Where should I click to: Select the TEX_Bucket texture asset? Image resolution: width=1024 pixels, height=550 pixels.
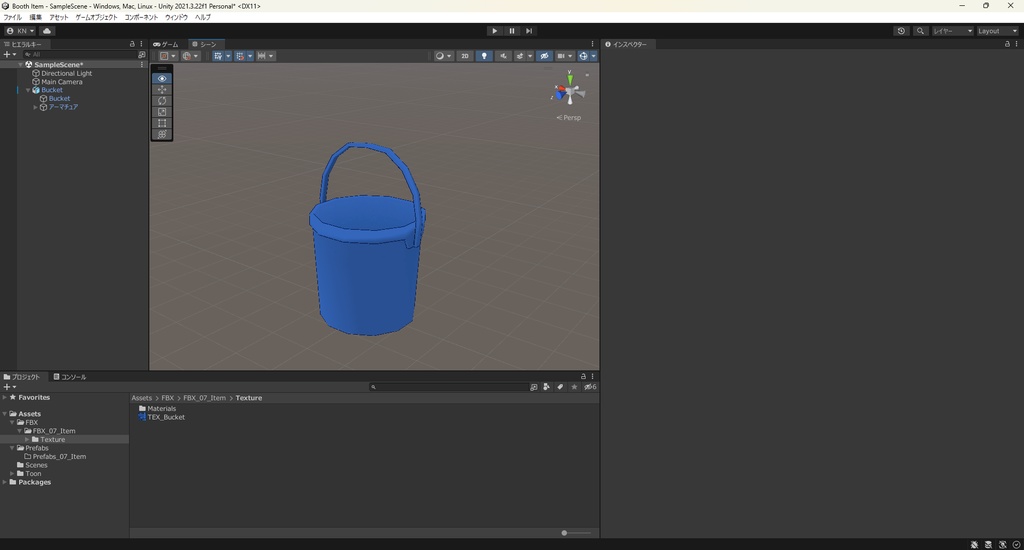click(165, 417)
